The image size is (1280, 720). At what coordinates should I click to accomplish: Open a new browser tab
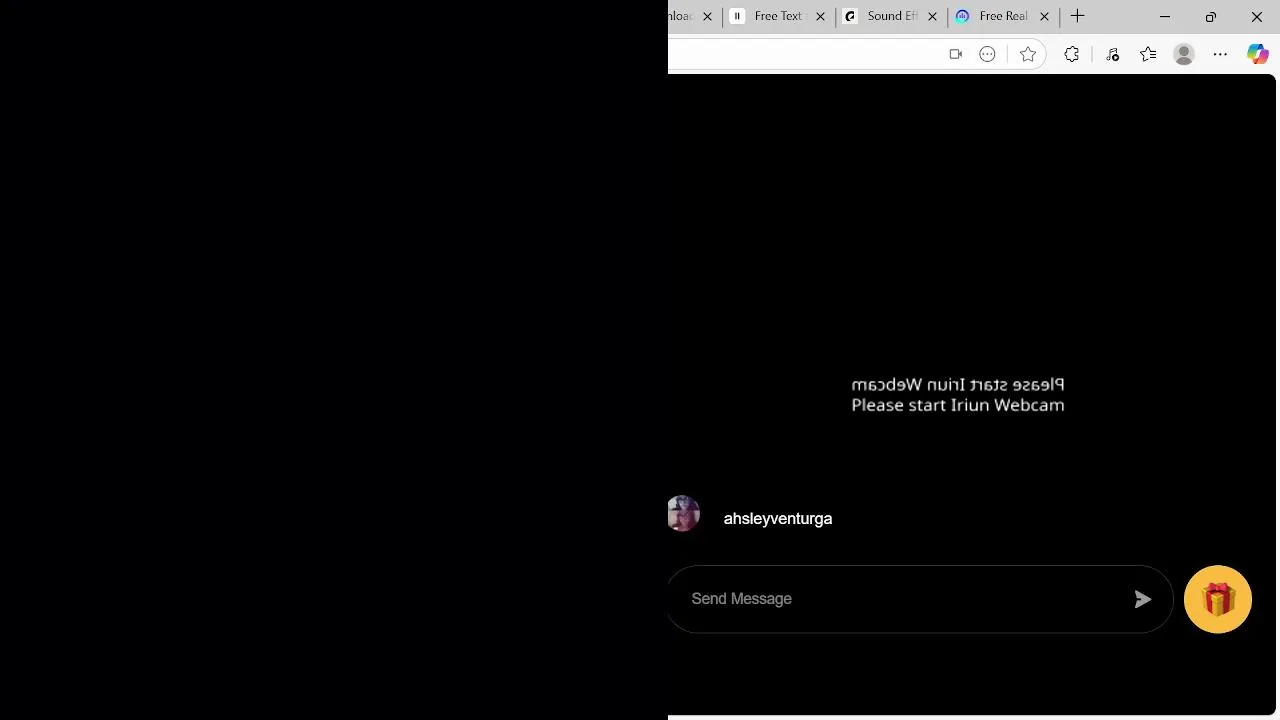(x=1077, y=16)
